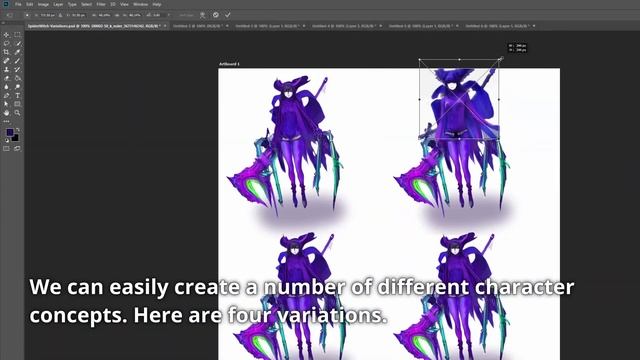The image size is (640, 360).
Task: Open the Select menu
Action: (x=87, y=4)
